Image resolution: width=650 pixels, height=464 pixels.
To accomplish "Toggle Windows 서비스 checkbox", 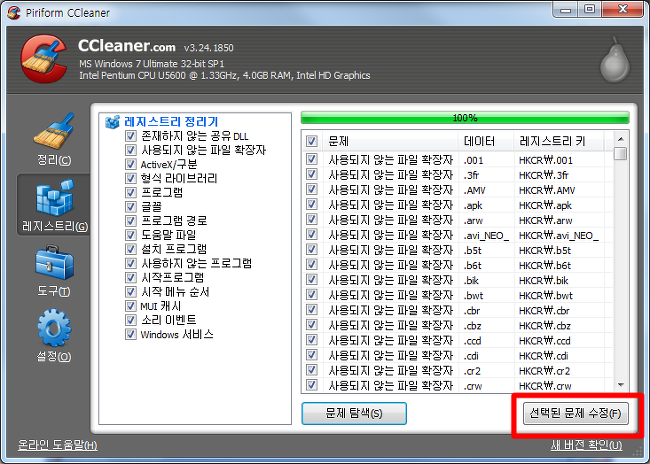I will coord(131,334).
